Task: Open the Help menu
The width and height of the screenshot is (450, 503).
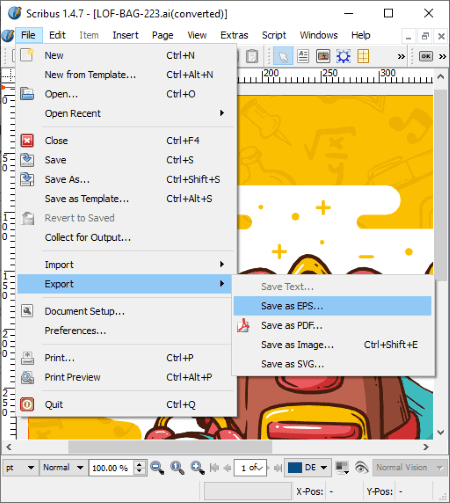Action: click(361, 35)
